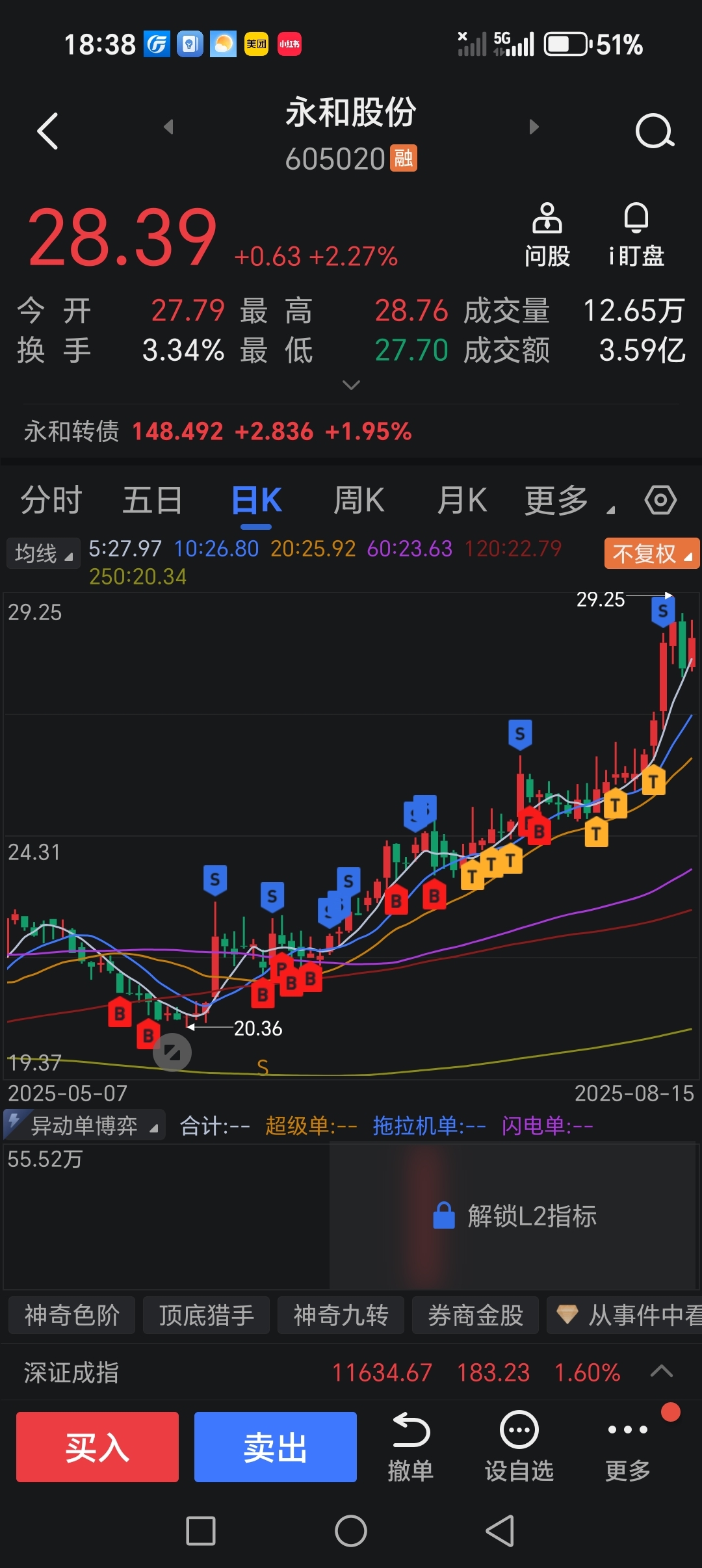Tap the lock icon on L2 indicator
The width and height of the screenshot is (702, 1568).
pyautogui.click(x=444, y=1216)
